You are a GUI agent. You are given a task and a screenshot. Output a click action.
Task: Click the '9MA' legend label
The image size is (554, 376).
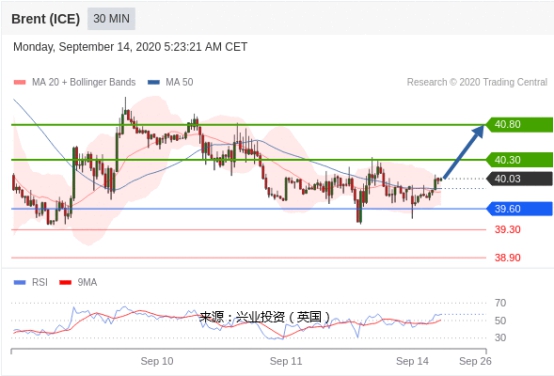click(87, 282)
